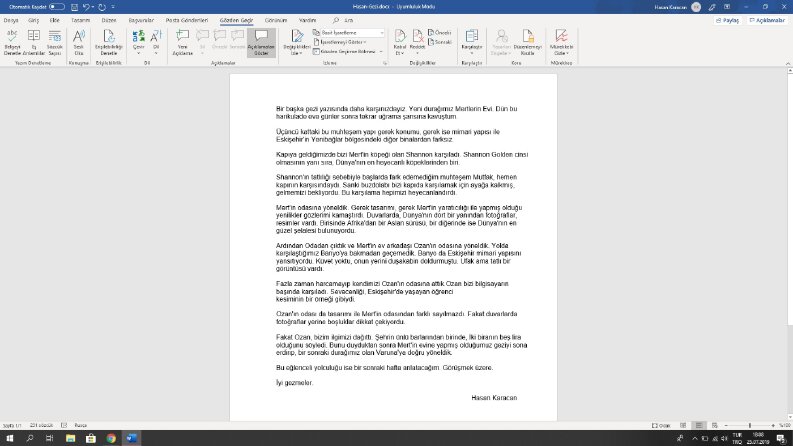Screen dimensions: 793x446
Task: Add a Yeni Açıklama comment
Action: (x=183, y=42)
